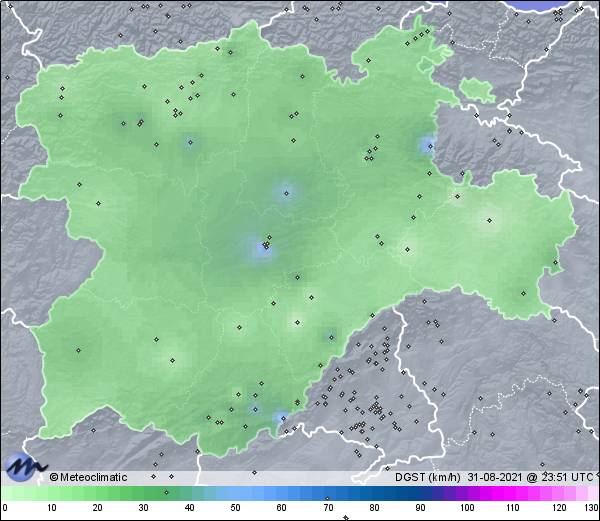Click the scale value 100

point(467,508)
